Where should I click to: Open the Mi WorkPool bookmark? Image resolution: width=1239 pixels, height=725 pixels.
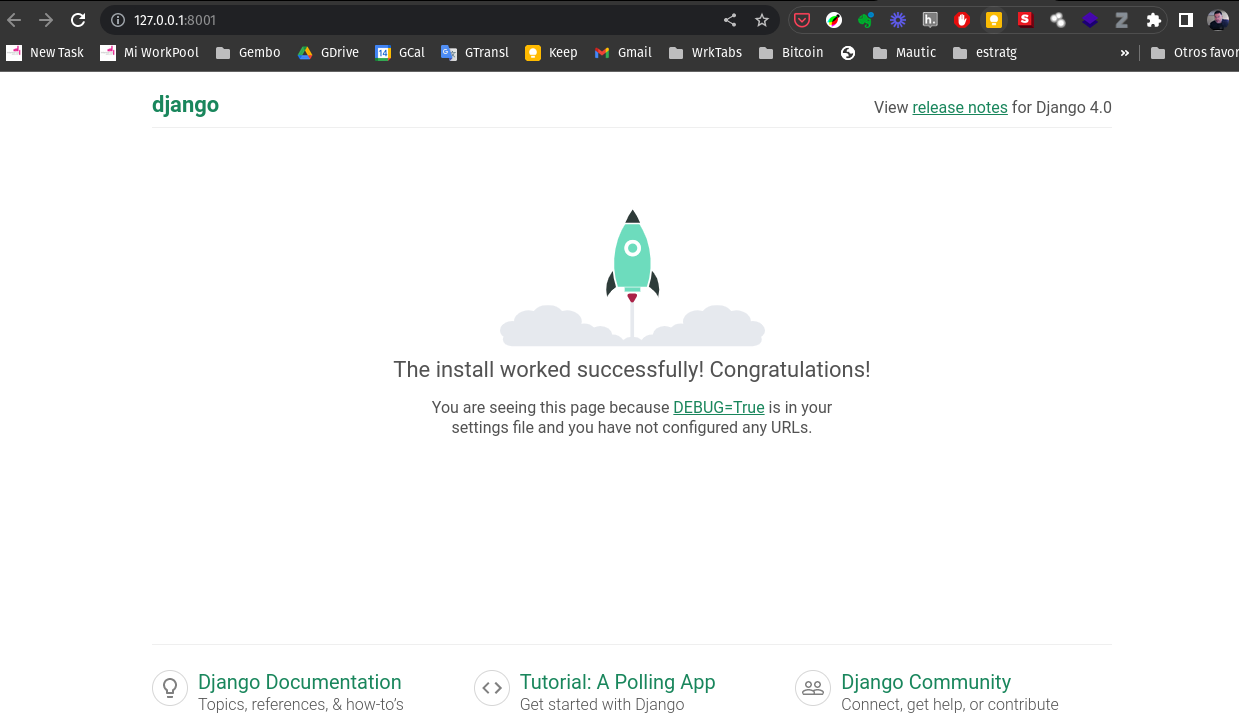[x=150, y=53]
